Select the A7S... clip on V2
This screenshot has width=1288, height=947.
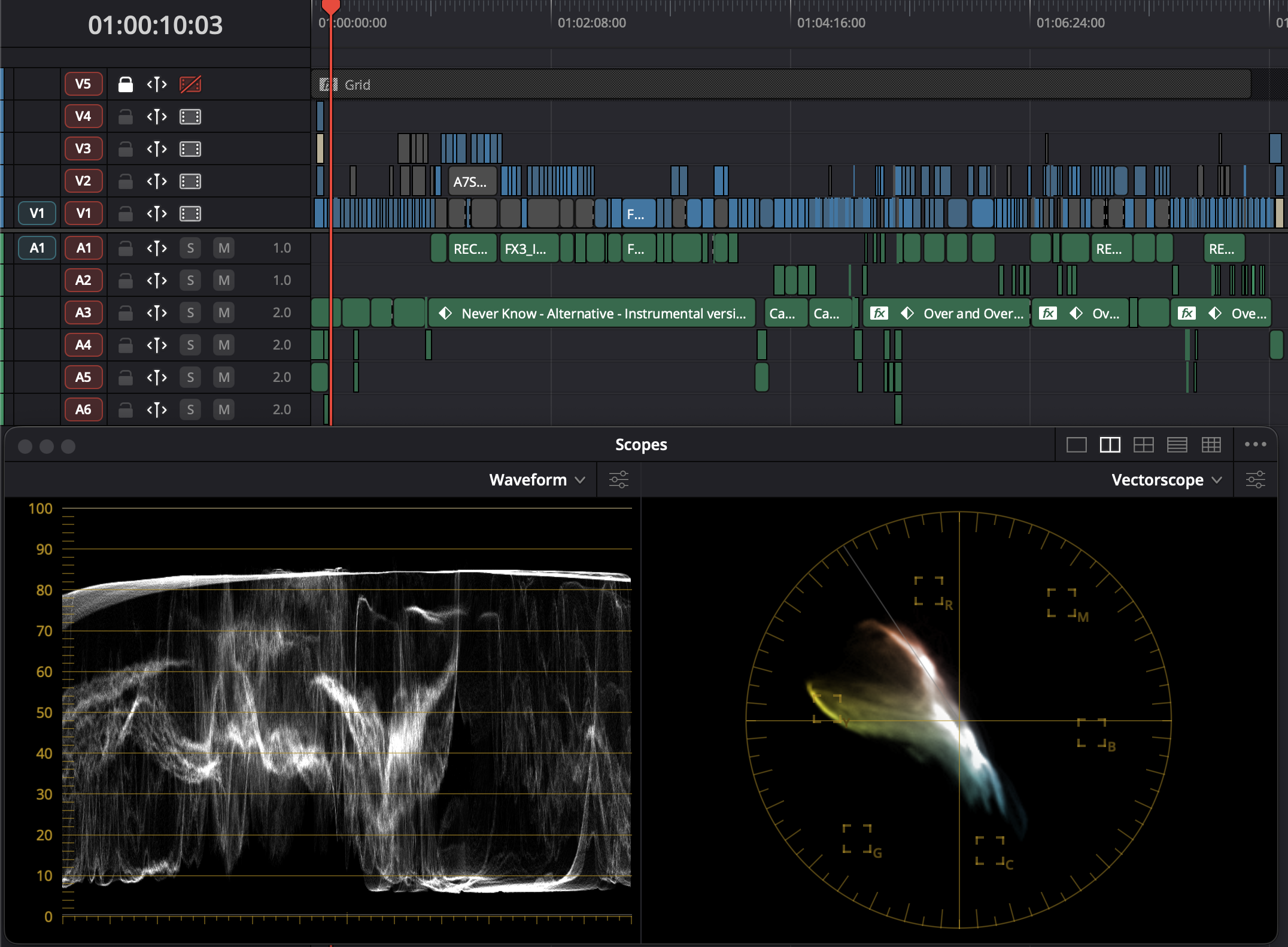(x=472, y=181)
